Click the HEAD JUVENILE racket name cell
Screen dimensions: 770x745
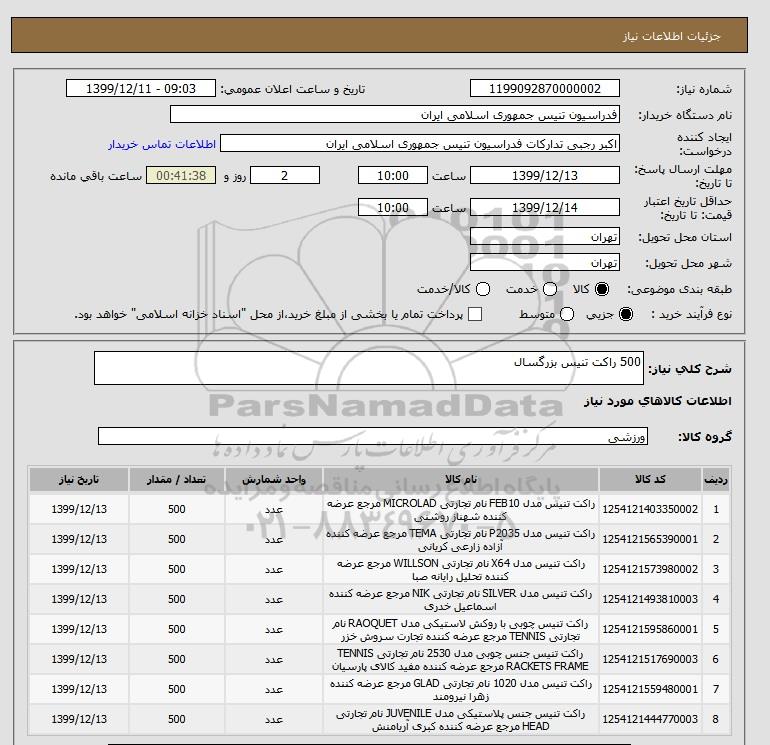[461, 719]
